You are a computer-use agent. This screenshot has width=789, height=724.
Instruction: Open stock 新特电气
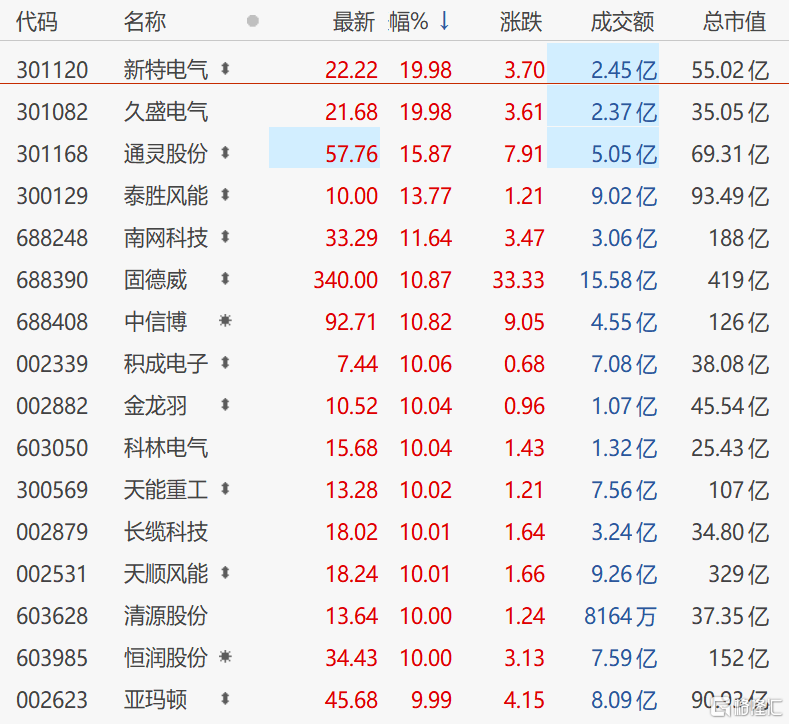(x=166, y=69)
